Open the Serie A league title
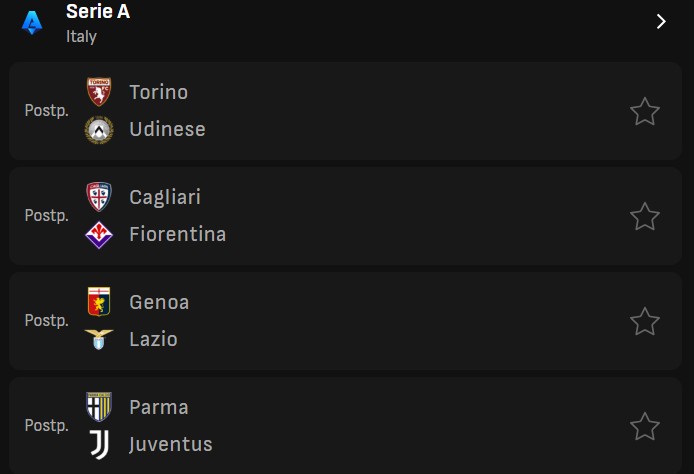This screenshot has height=474, width=694. [x=98, y=12]
